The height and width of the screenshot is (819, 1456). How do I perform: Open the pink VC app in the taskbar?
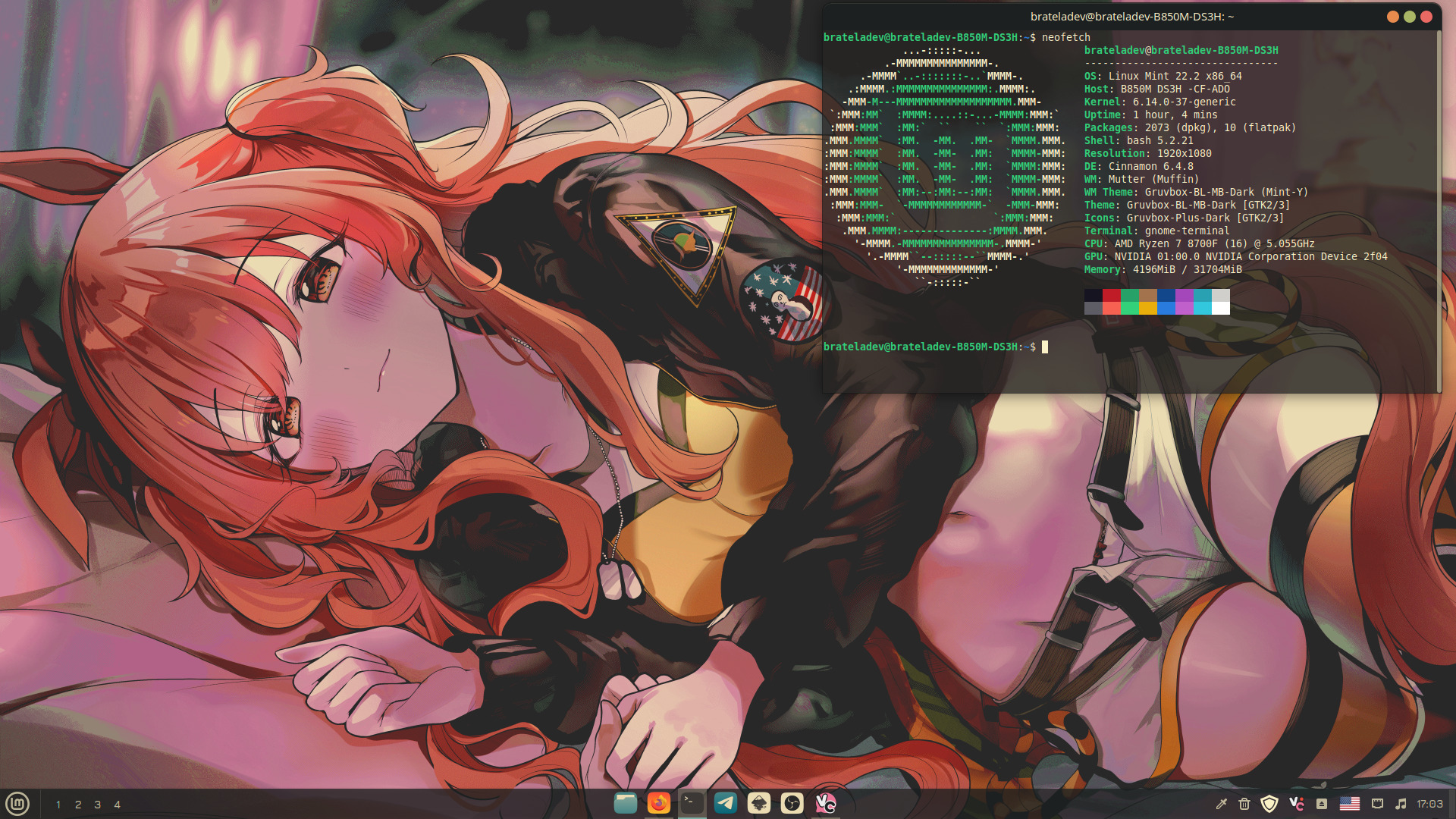pyautogui.click(x=825, y=803)
